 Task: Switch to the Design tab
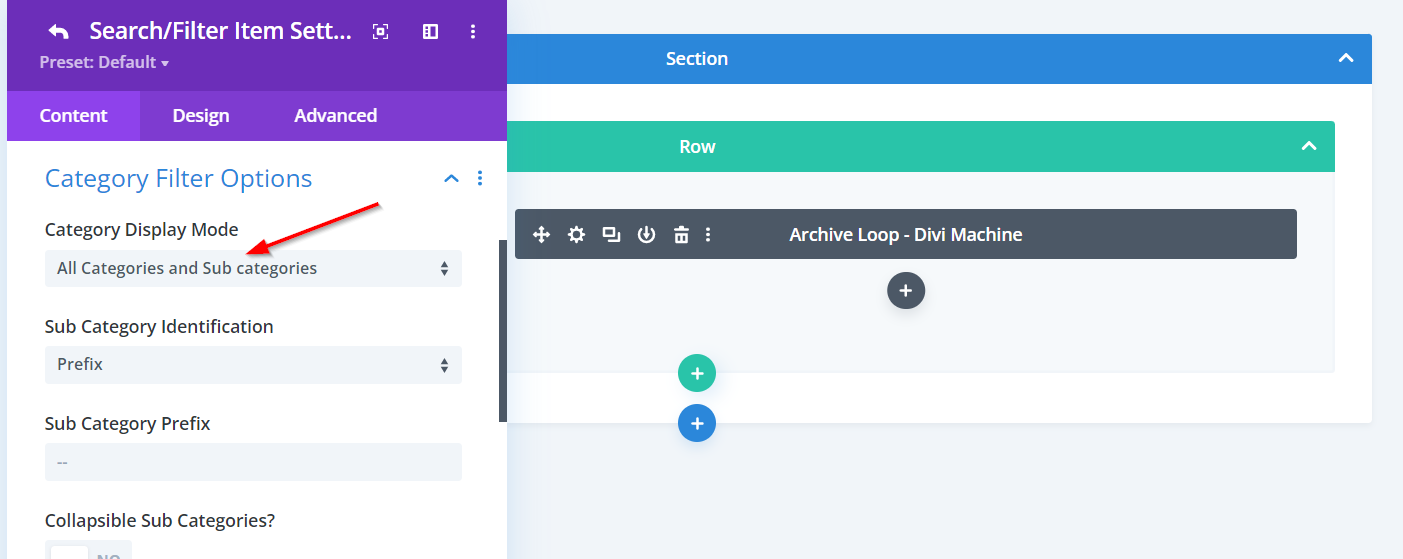pos(201,116)
